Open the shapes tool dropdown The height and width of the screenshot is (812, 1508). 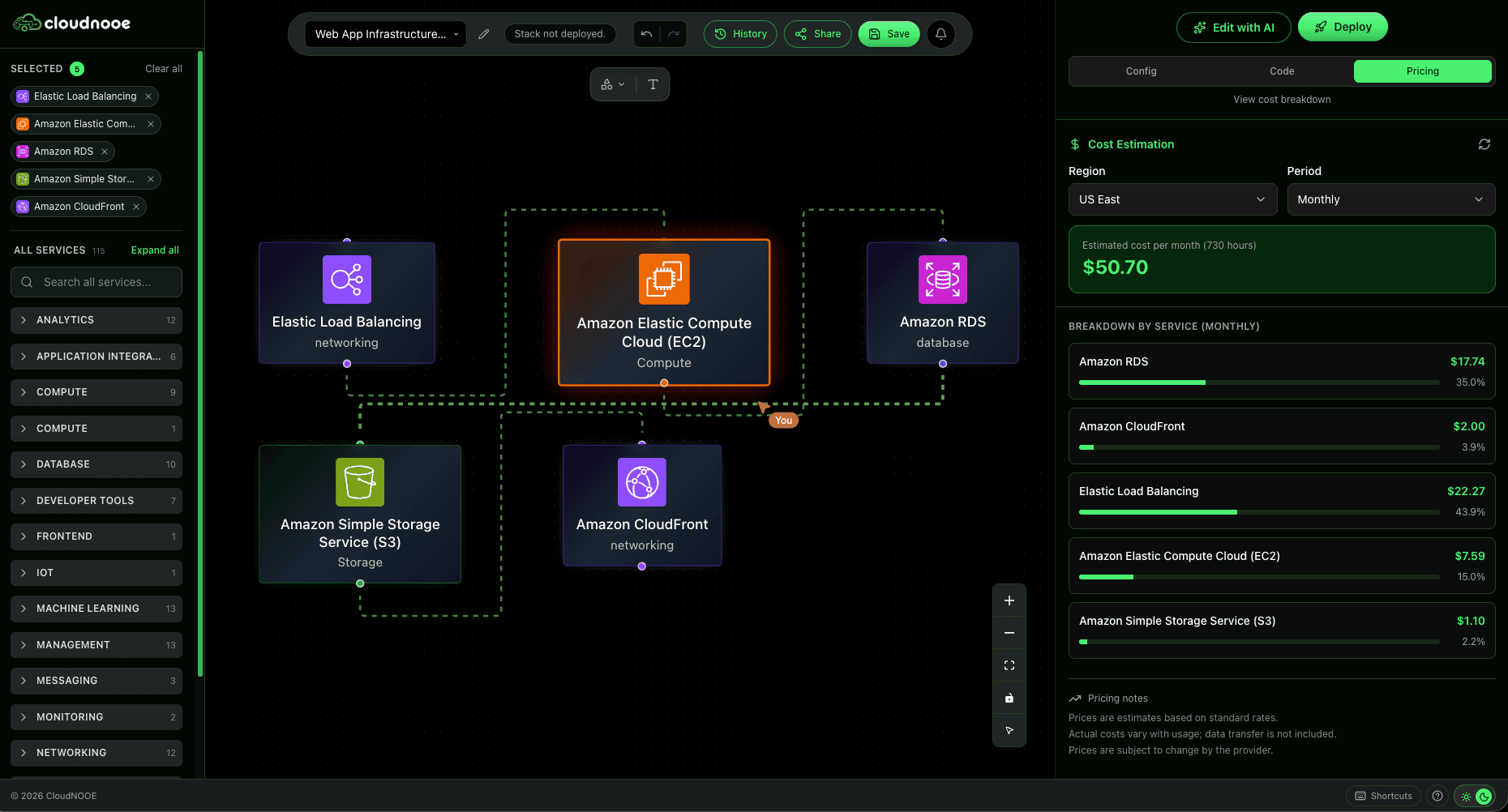(x=613, y=84)
